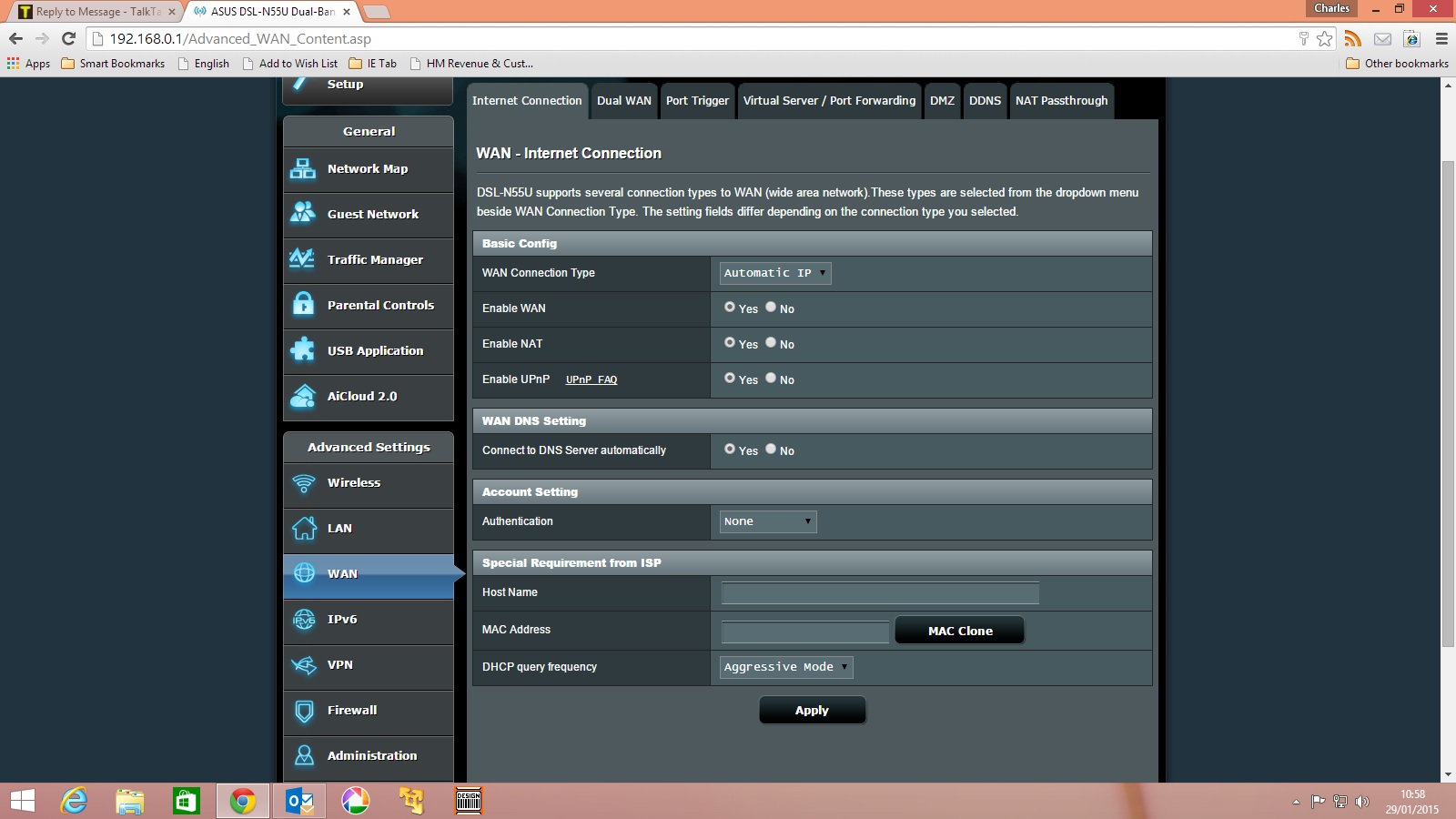Disable UPnP by selecting No

click(770, 379)
